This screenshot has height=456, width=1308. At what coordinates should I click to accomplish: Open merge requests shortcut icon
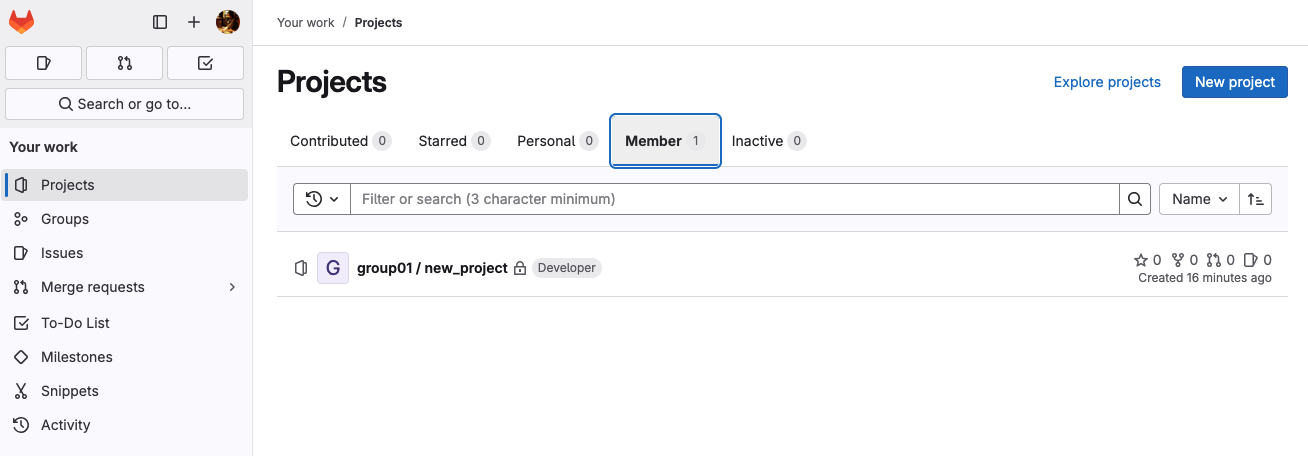[x=124, y=63]
